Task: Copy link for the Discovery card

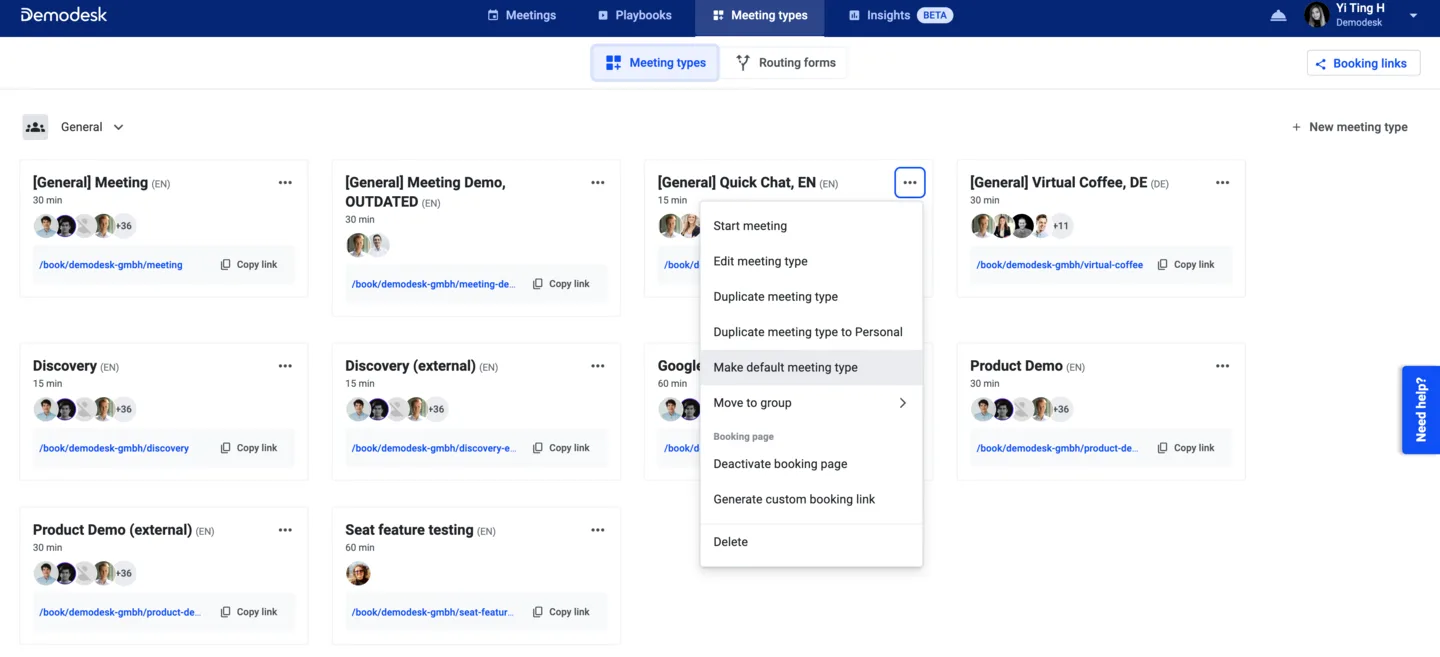Action: [x=249, y=448]
